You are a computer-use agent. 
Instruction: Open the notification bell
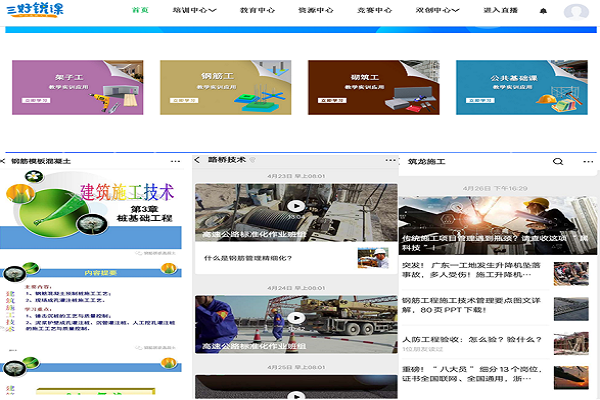[543, 11]
